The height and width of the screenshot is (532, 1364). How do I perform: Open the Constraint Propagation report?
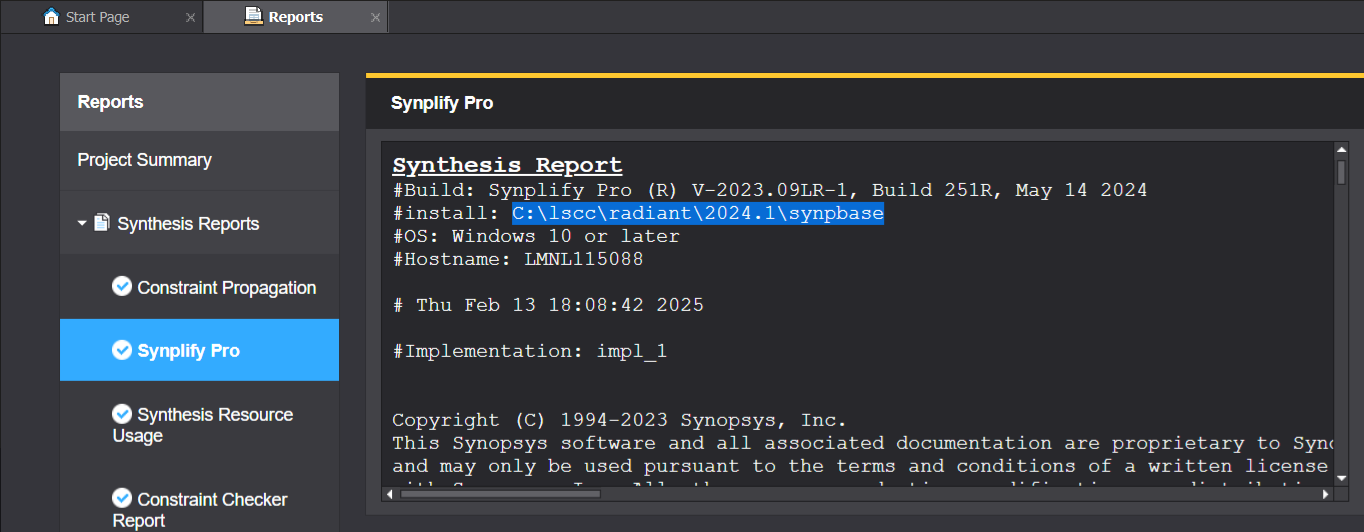pos(199,288)
